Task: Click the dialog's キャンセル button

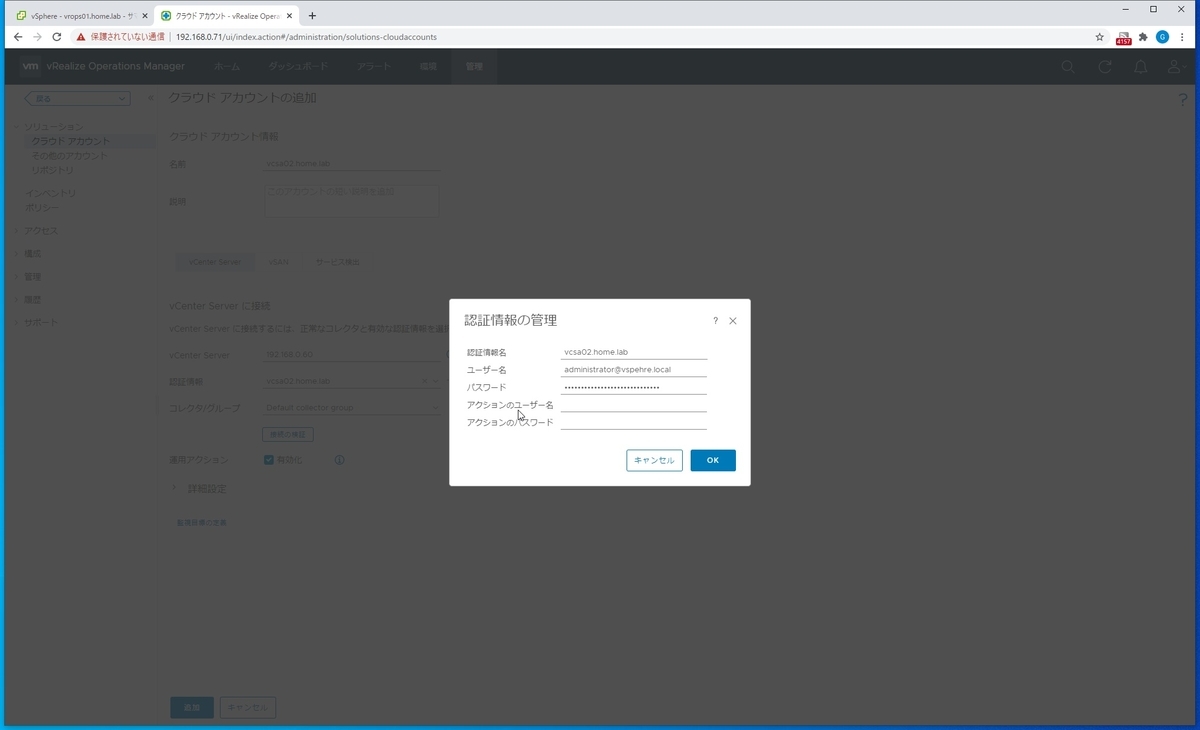Action: 654,460
